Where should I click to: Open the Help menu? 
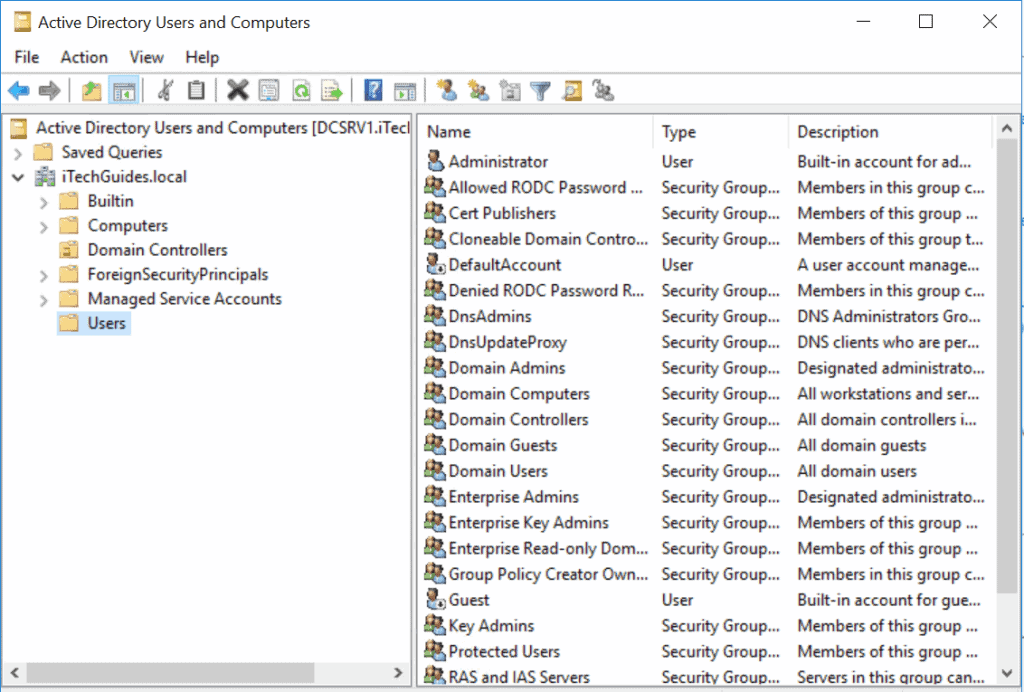(x=202, y=57)
